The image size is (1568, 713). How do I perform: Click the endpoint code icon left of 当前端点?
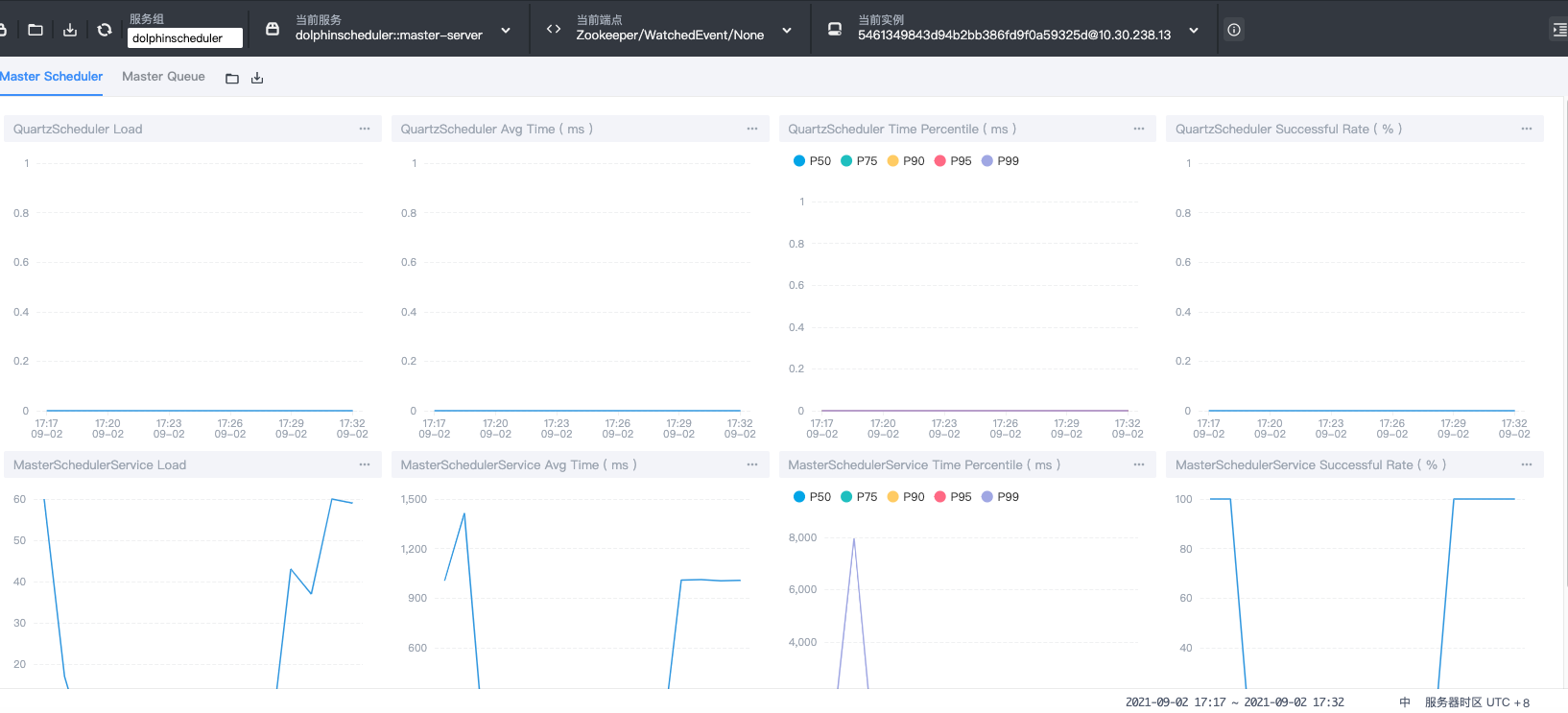click(554, 29)
